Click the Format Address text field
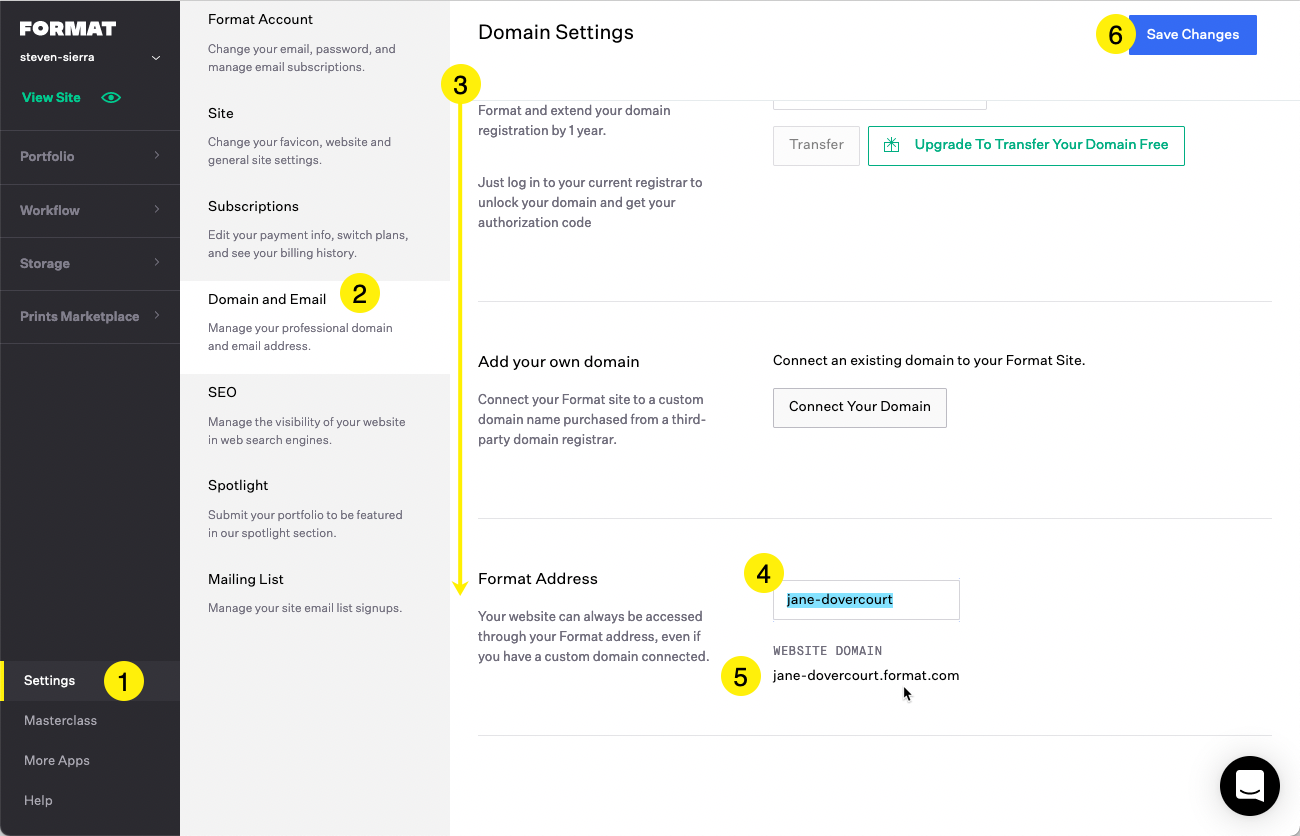The width and height of the screenshot is (1300, 836). pos(866,600)
